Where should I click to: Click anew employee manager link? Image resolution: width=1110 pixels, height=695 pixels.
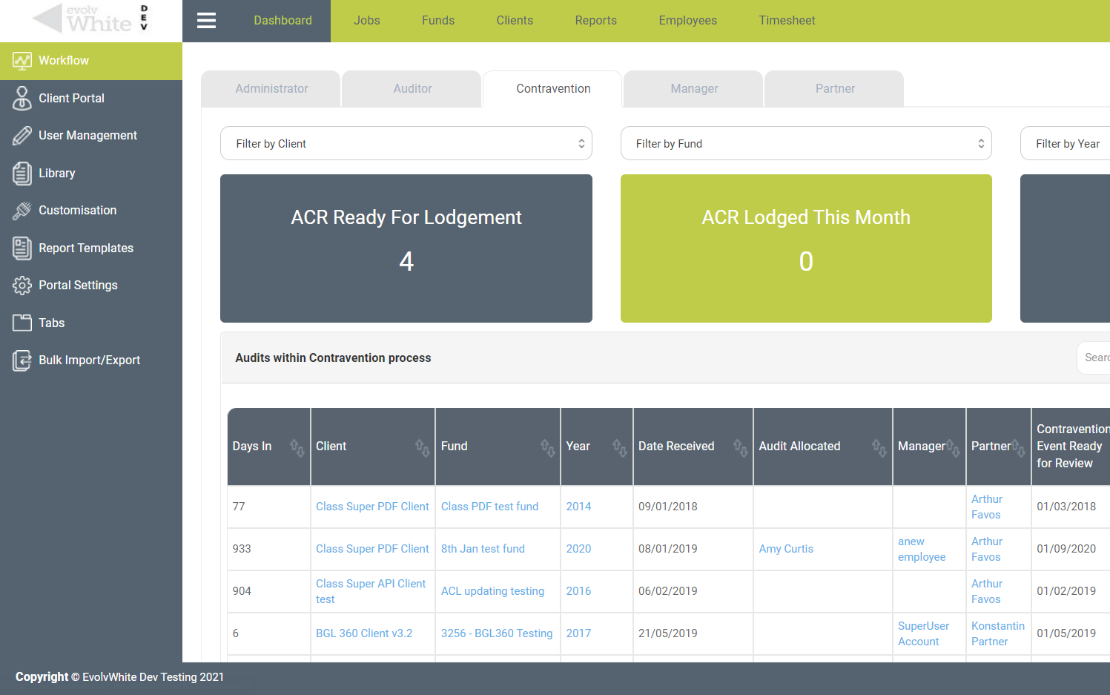coord(922,549)
